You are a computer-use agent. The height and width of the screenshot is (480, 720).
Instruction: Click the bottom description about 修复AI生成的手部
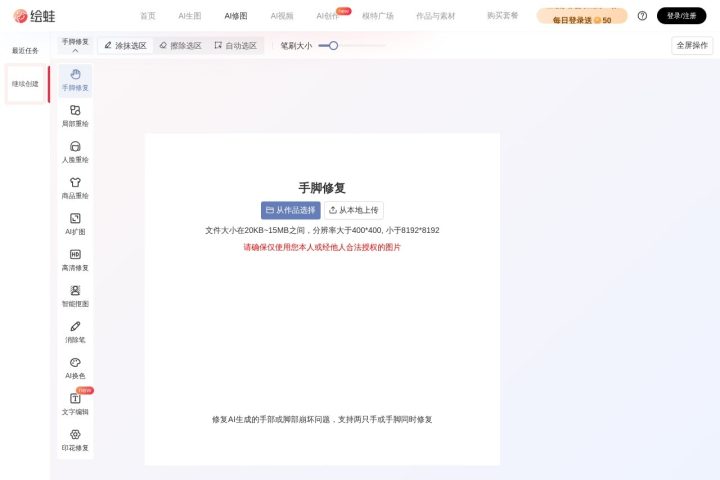point(322,419)
